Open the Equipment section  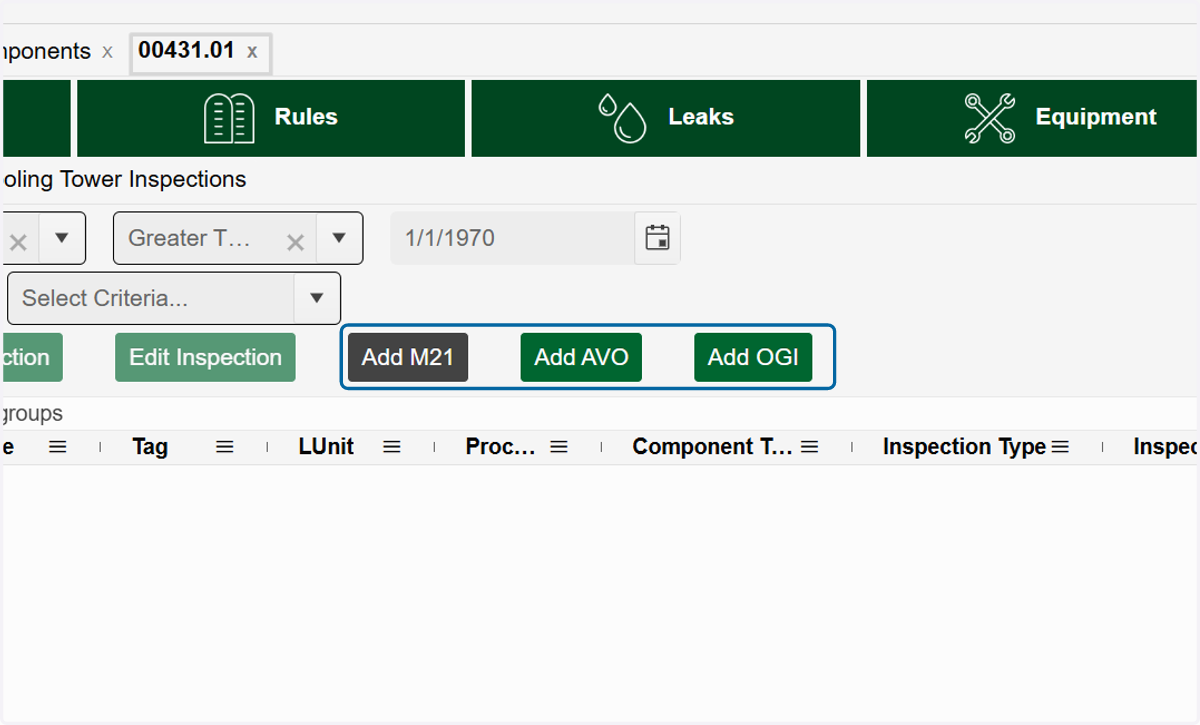[x=1032, y=118]
